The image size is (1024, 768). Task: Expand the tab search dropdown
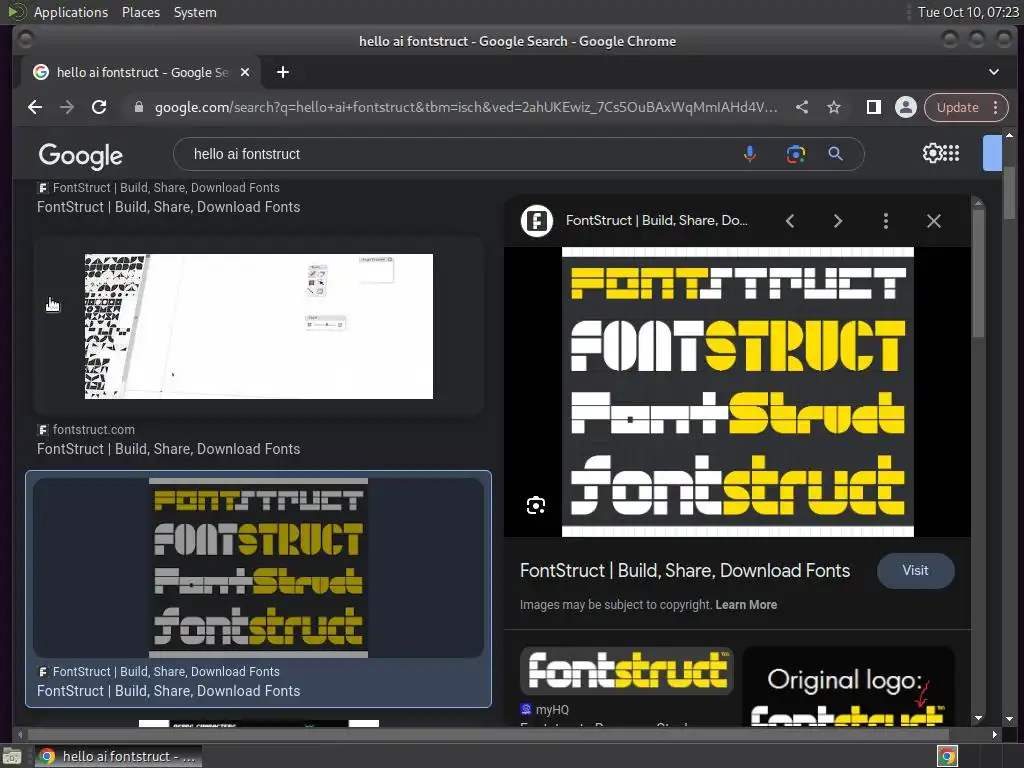pyautogui.click(x=994, y=72)
